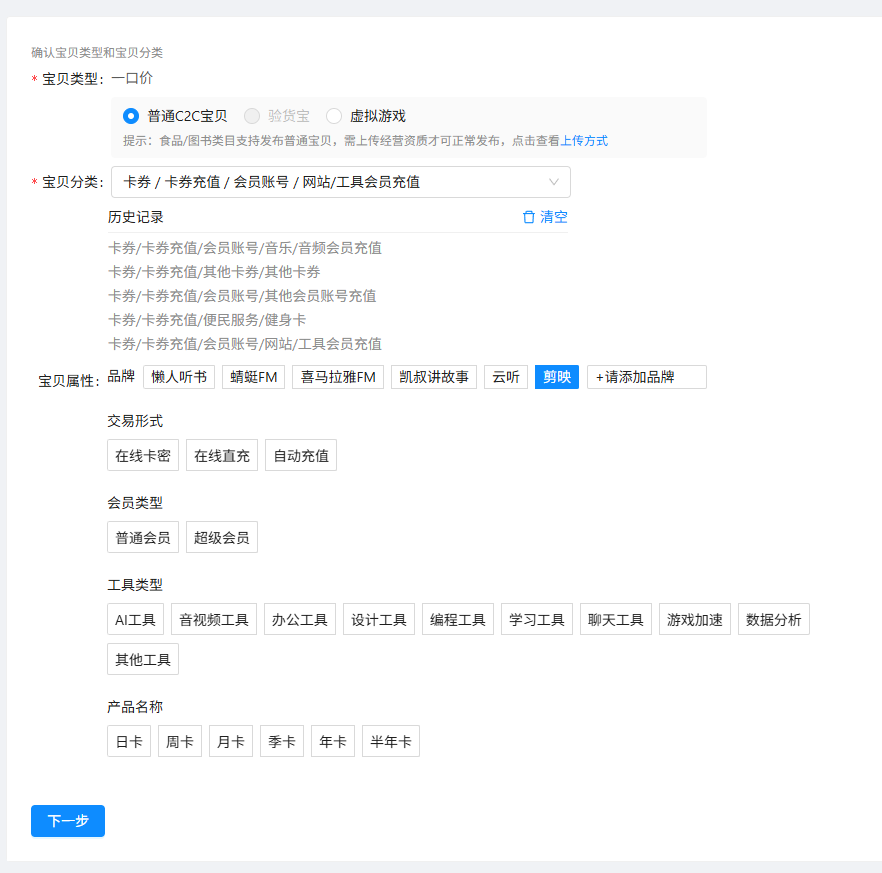Choose 在线直充 transaction form
Screen dimensions: 882x873
point(222,456)
